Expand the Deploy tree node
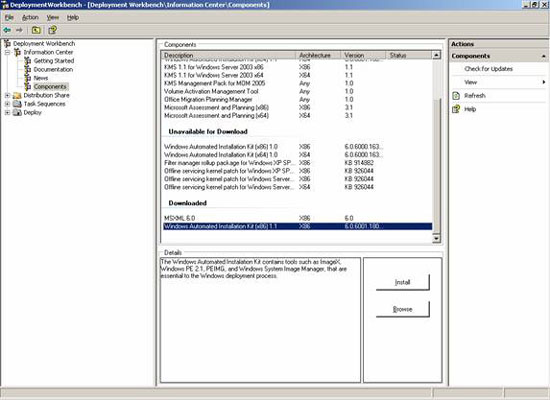 7,113
